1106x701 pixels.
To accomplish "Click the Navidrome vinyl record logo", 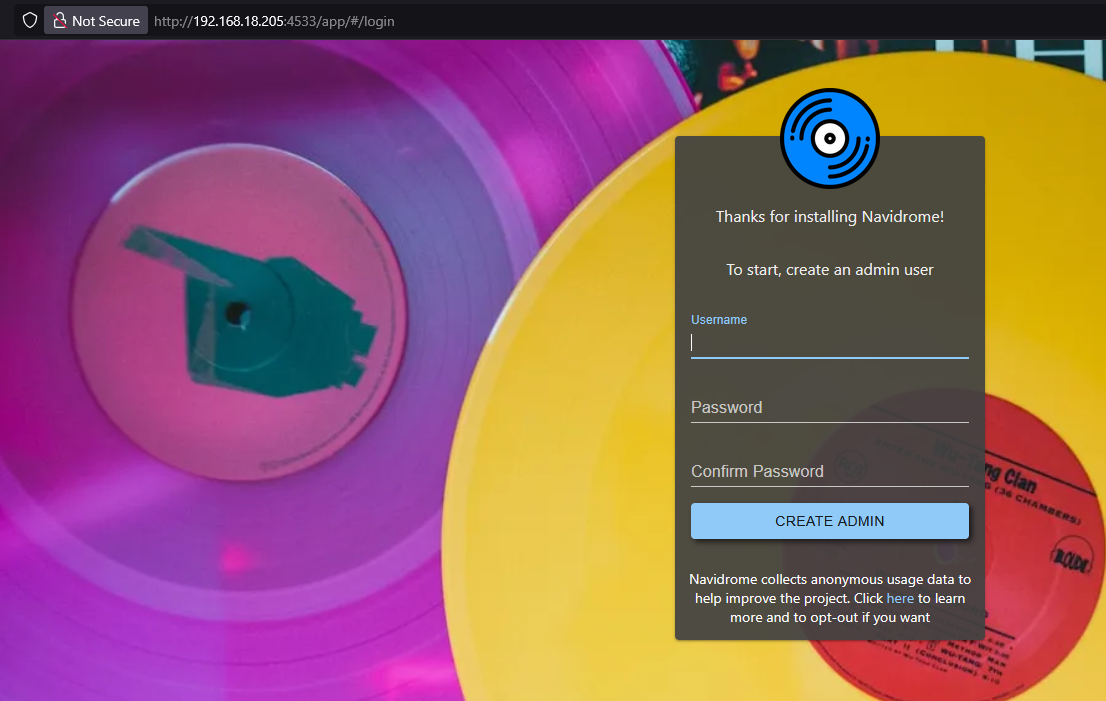I will (830, 138).
